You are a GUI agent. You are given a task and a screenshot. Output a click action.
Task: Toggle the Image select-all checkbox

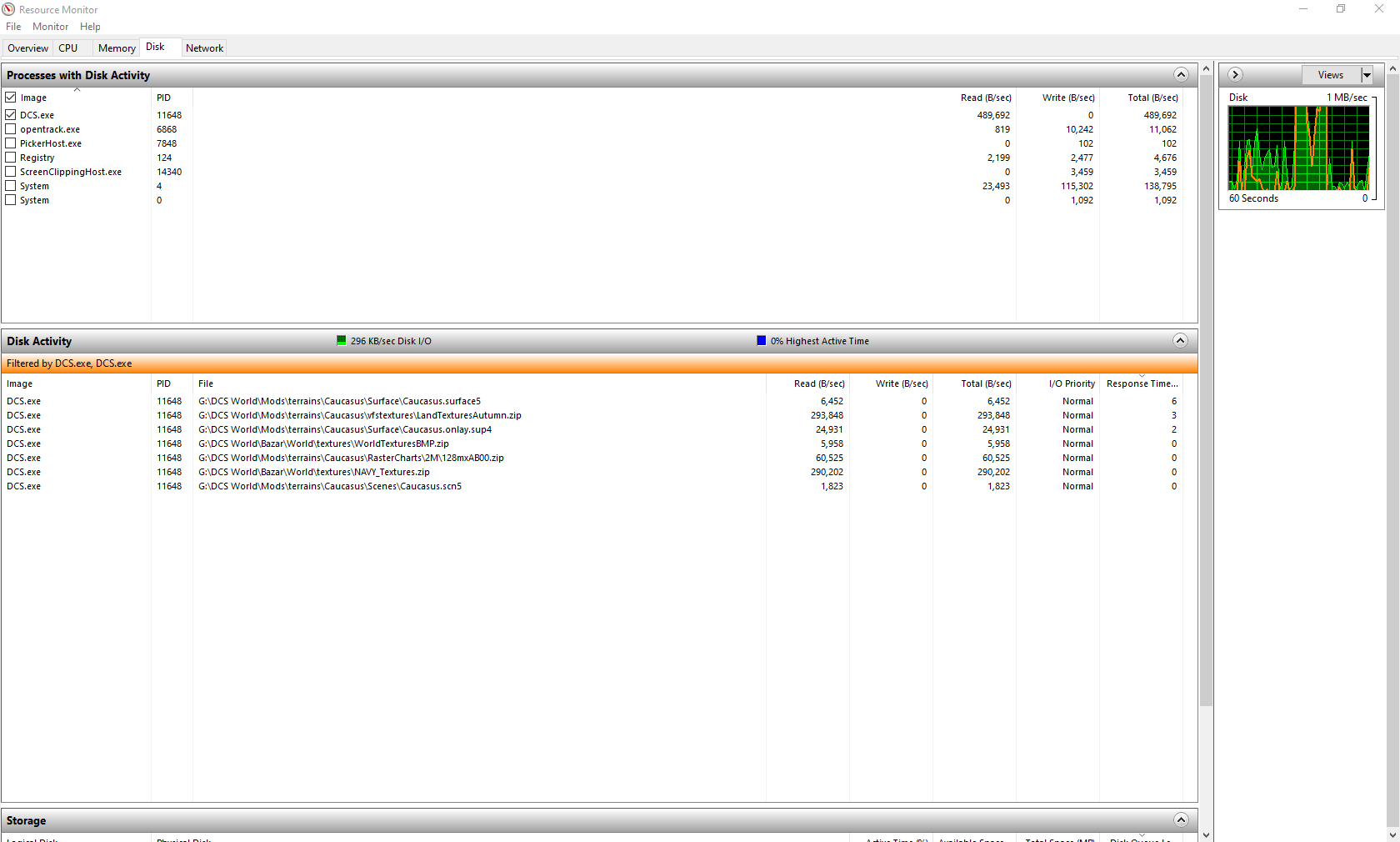coord(11,98)
